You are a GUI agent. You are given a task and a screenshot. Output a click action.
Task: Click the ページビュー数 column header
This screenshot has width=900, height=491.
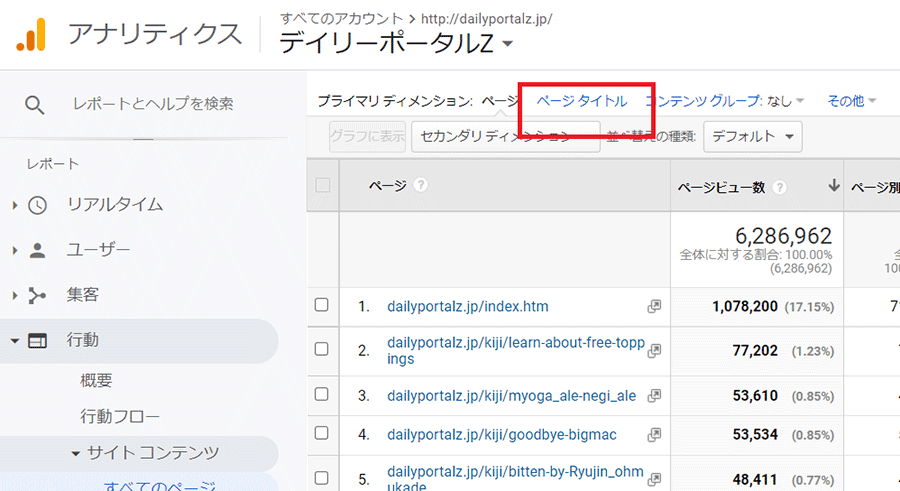(721, 187)
